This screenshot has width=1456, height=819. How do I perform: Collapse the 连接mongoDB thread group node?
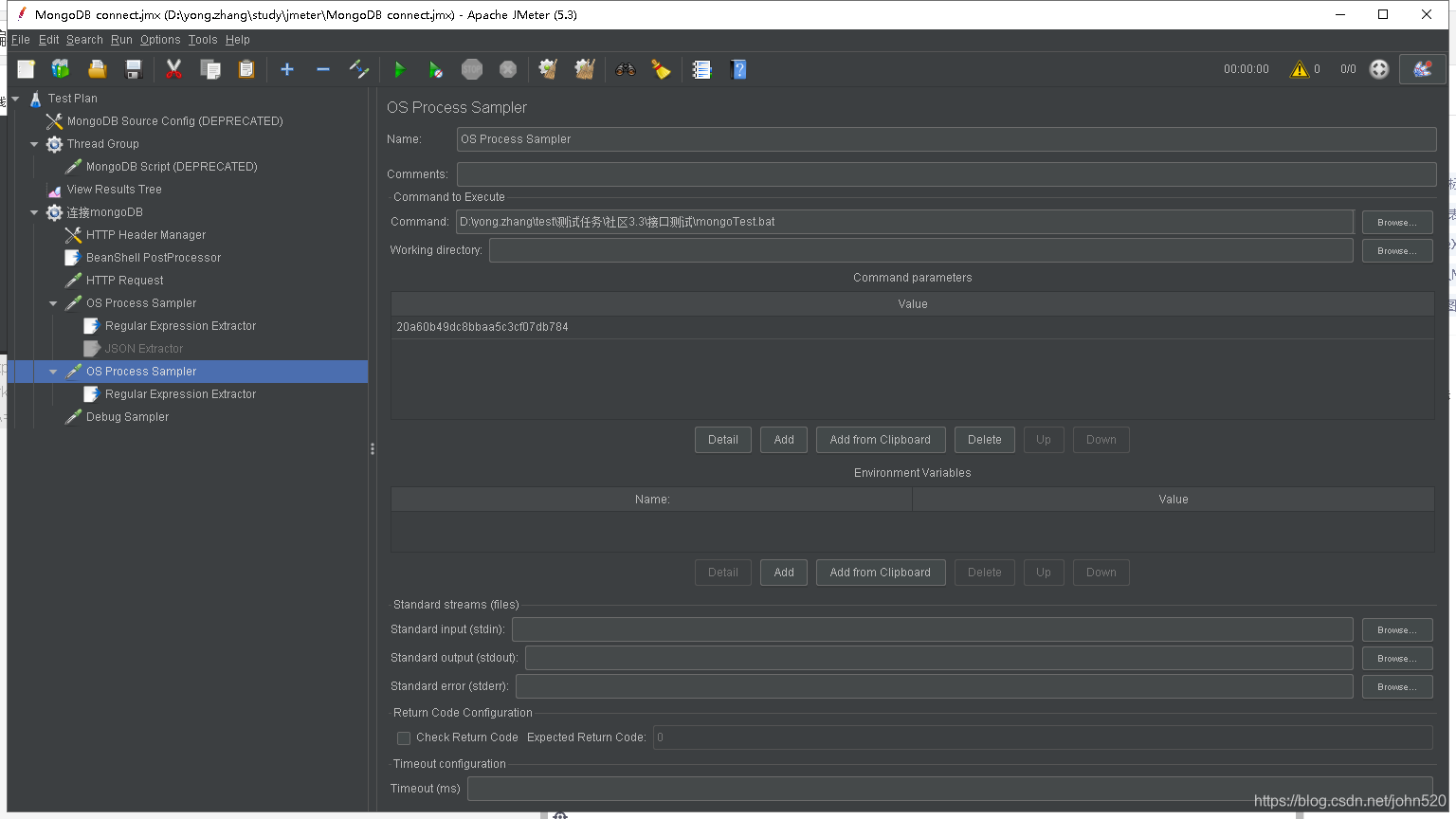coord(34,212)
